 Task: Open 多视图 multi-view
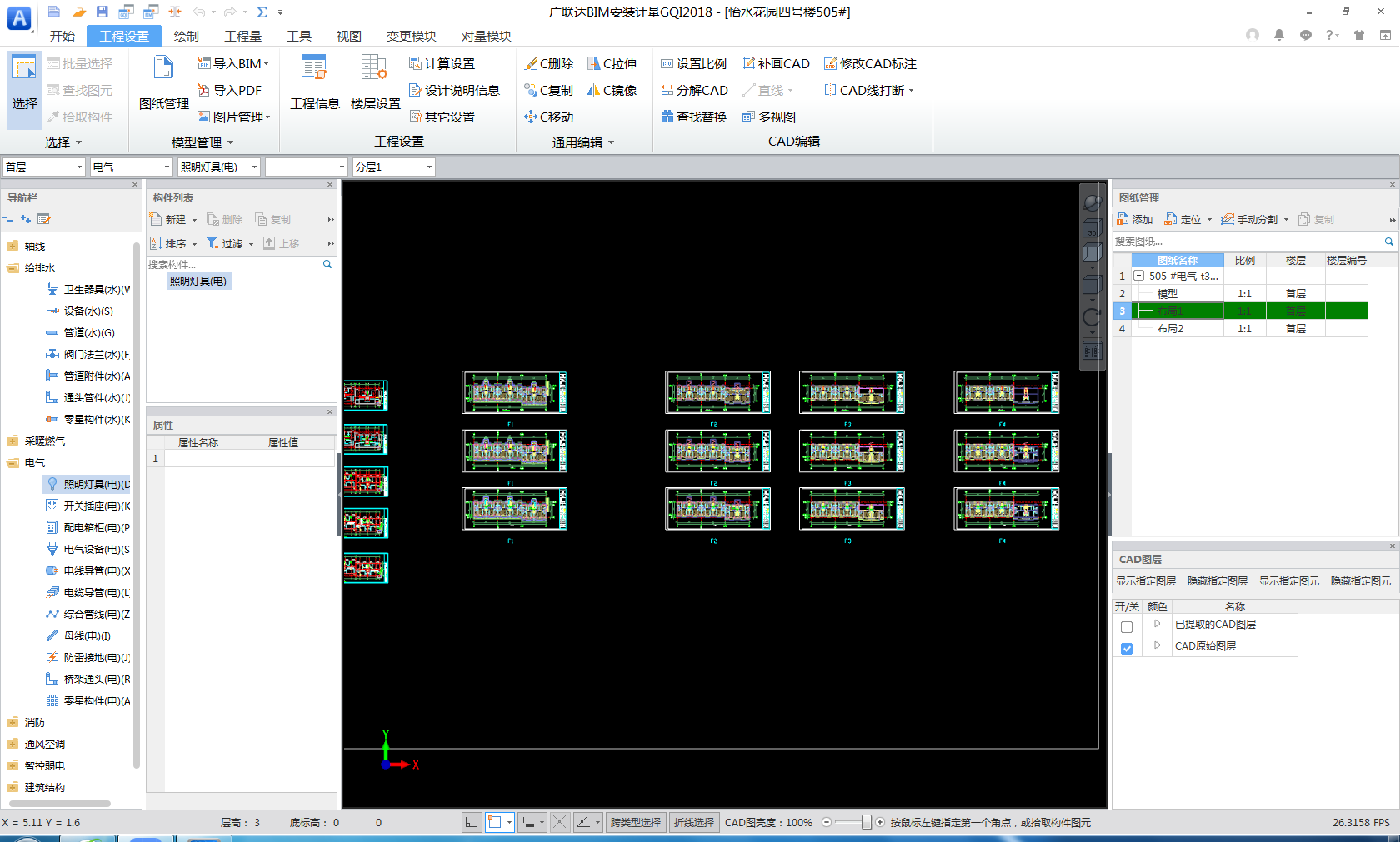[769, 117]
